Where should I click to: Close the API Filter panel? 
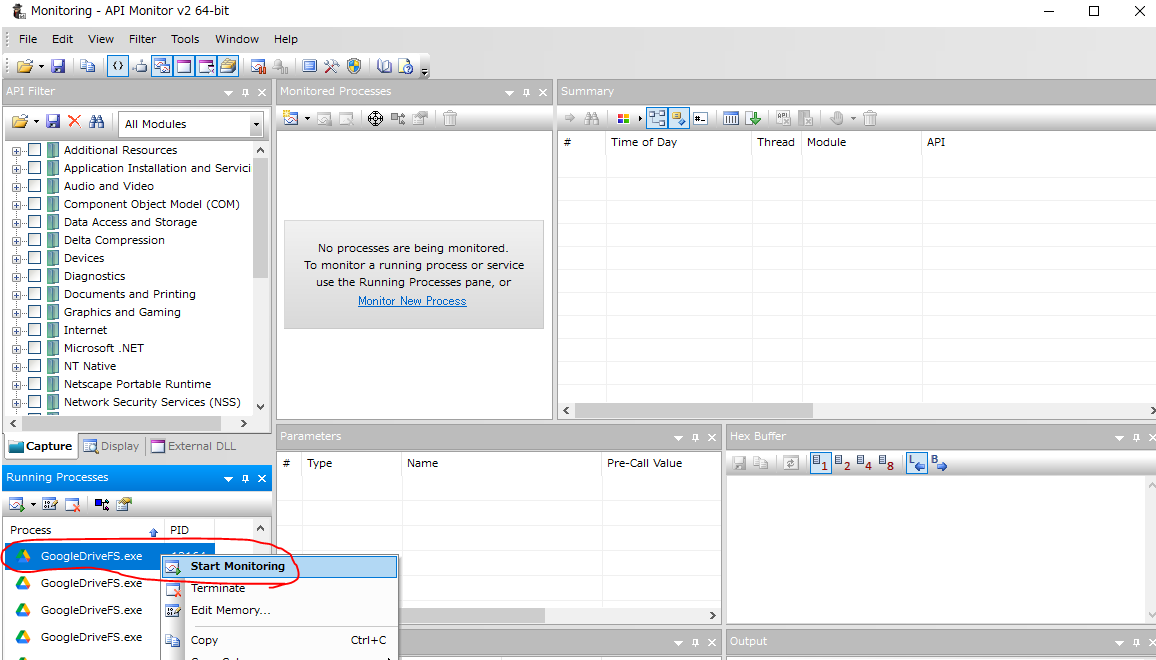click(262, 92)
